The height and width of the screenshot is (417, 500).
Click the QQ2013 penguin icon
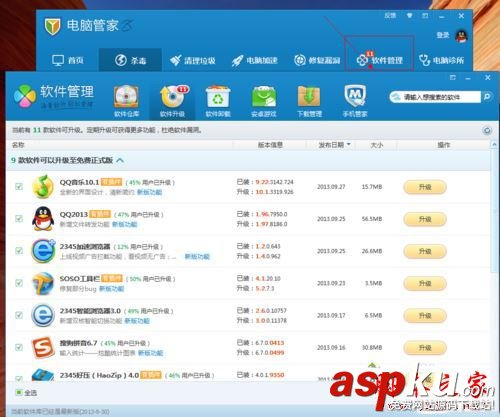click(x=43, y=219)
